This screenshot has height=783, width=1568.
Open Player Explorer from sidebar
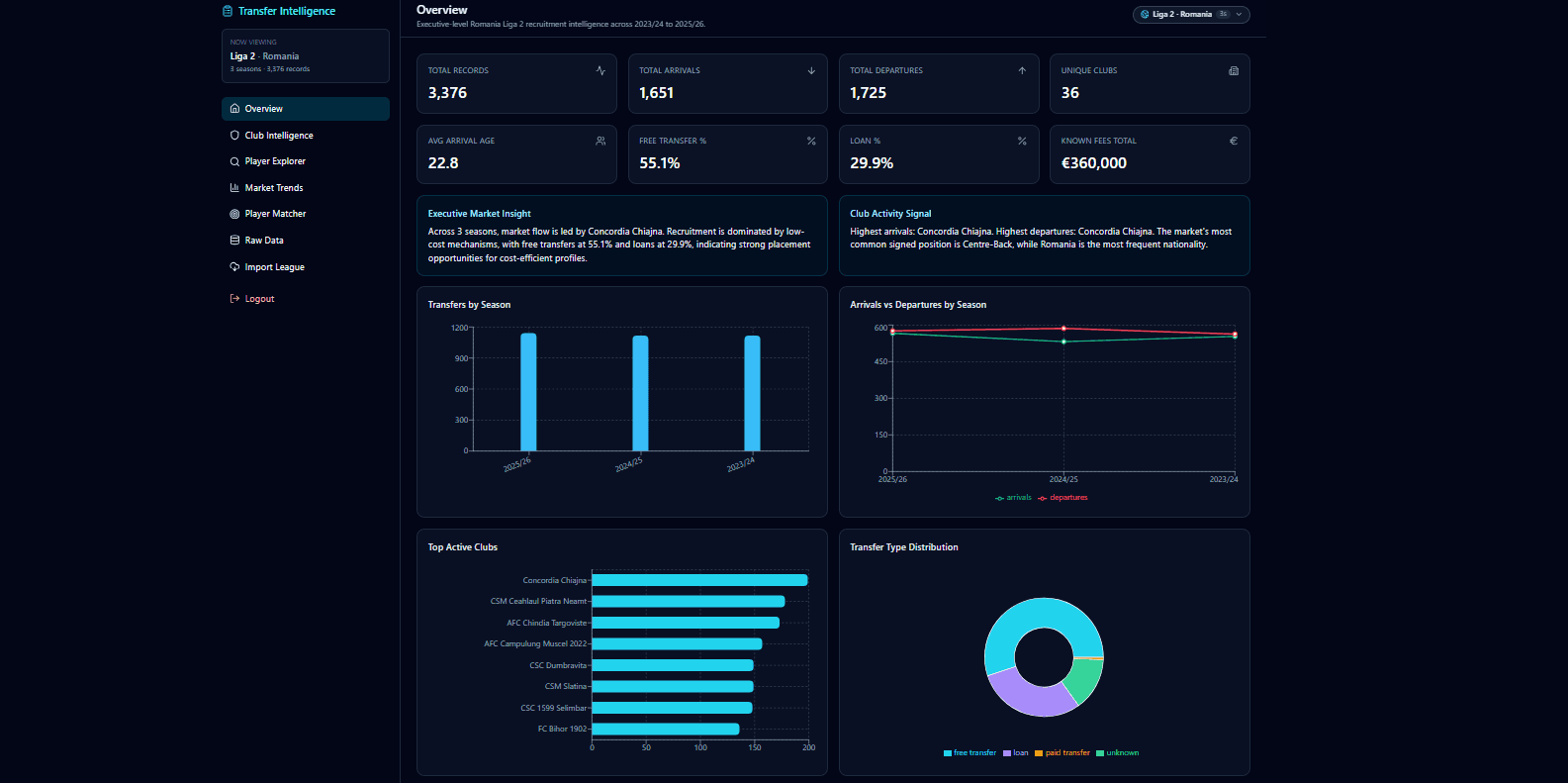coord(306,161)
